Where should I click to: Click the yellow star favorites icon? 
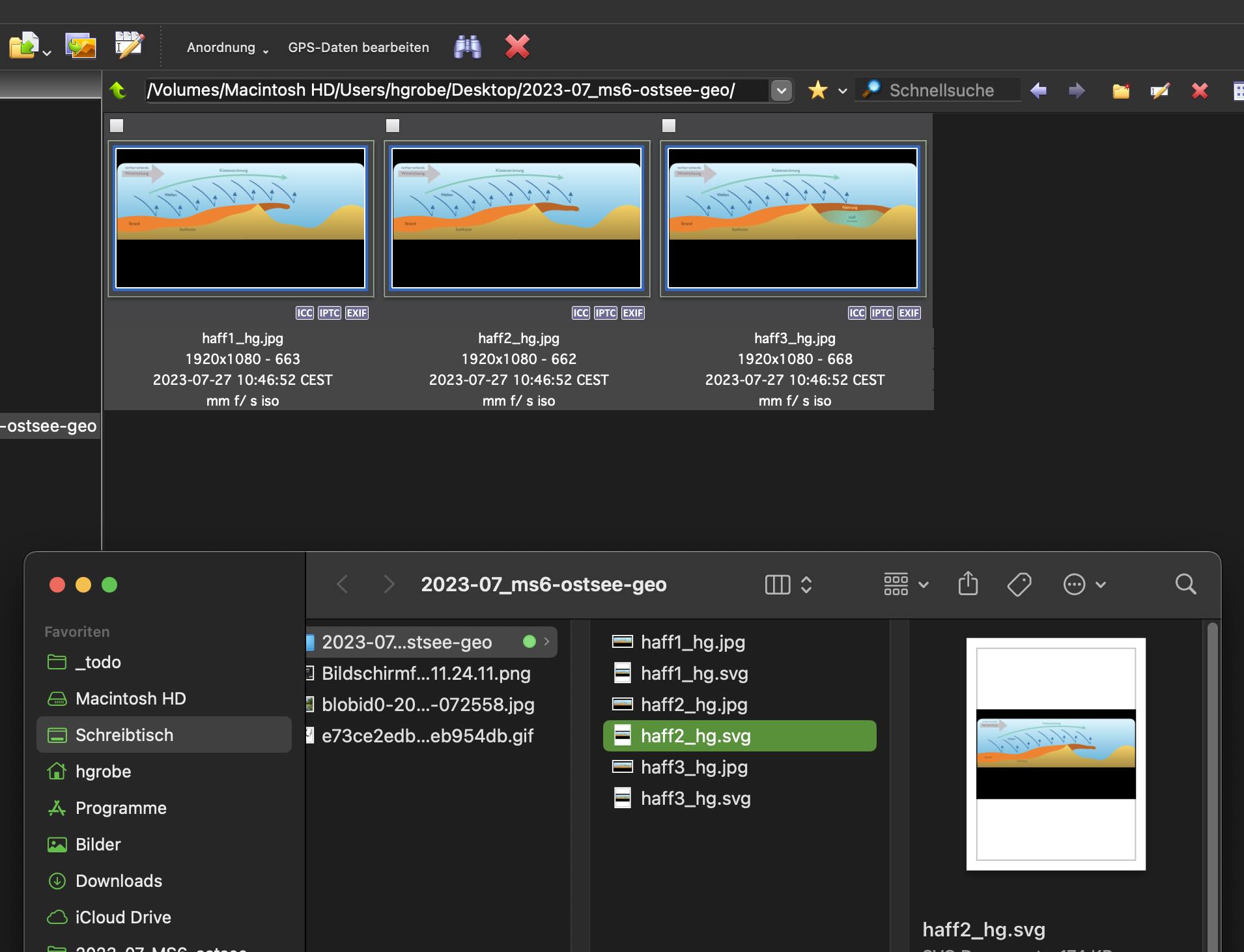click(x=817, y=90)
